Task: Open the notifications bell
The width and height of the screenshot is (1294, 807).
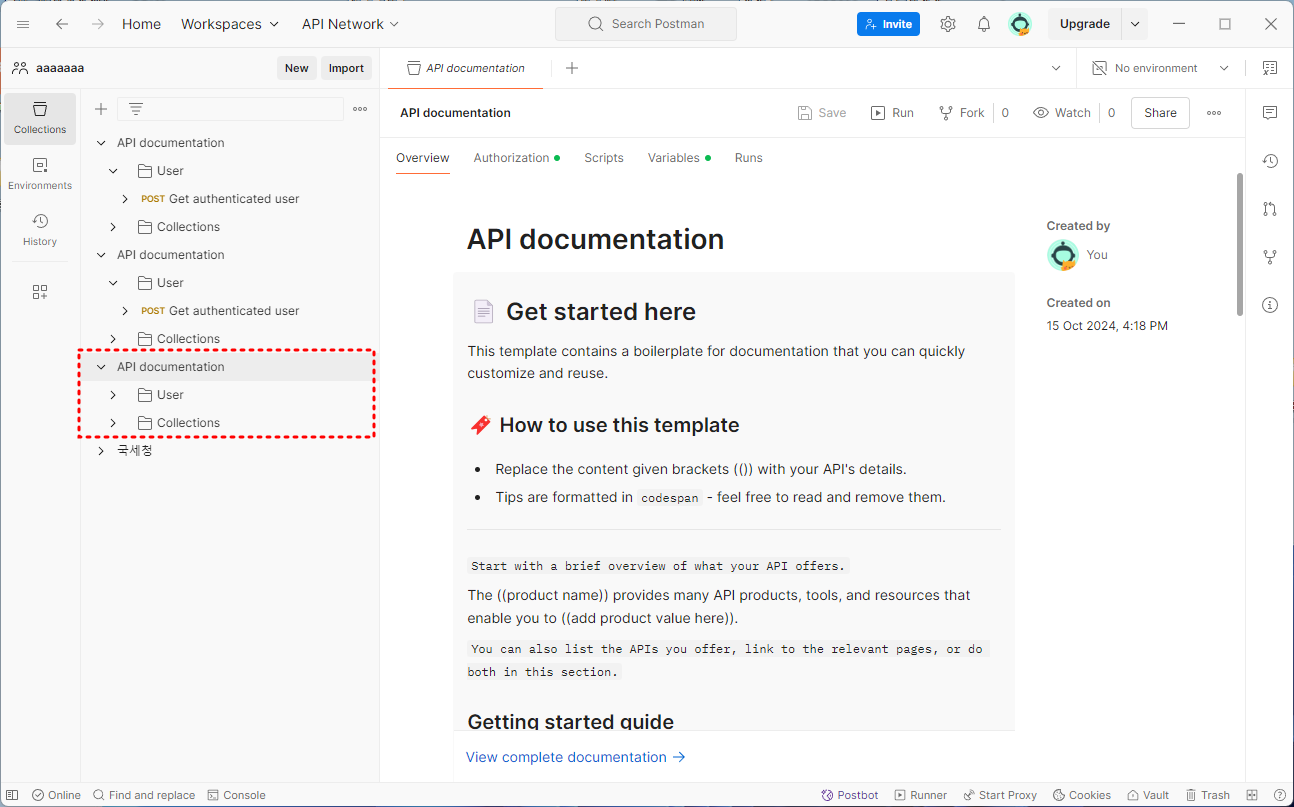Action: click(x=984, y=24)
